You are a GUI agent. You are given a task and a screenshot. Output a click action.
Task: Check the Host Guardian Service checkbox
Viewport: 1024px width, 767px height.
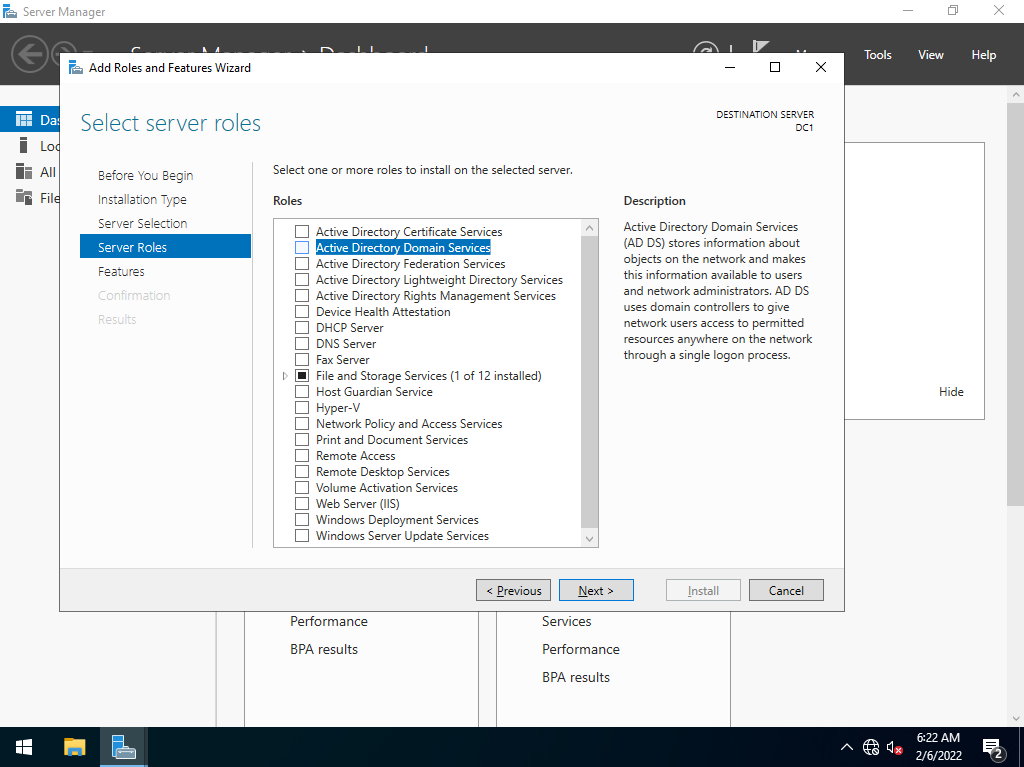[302, 391]
